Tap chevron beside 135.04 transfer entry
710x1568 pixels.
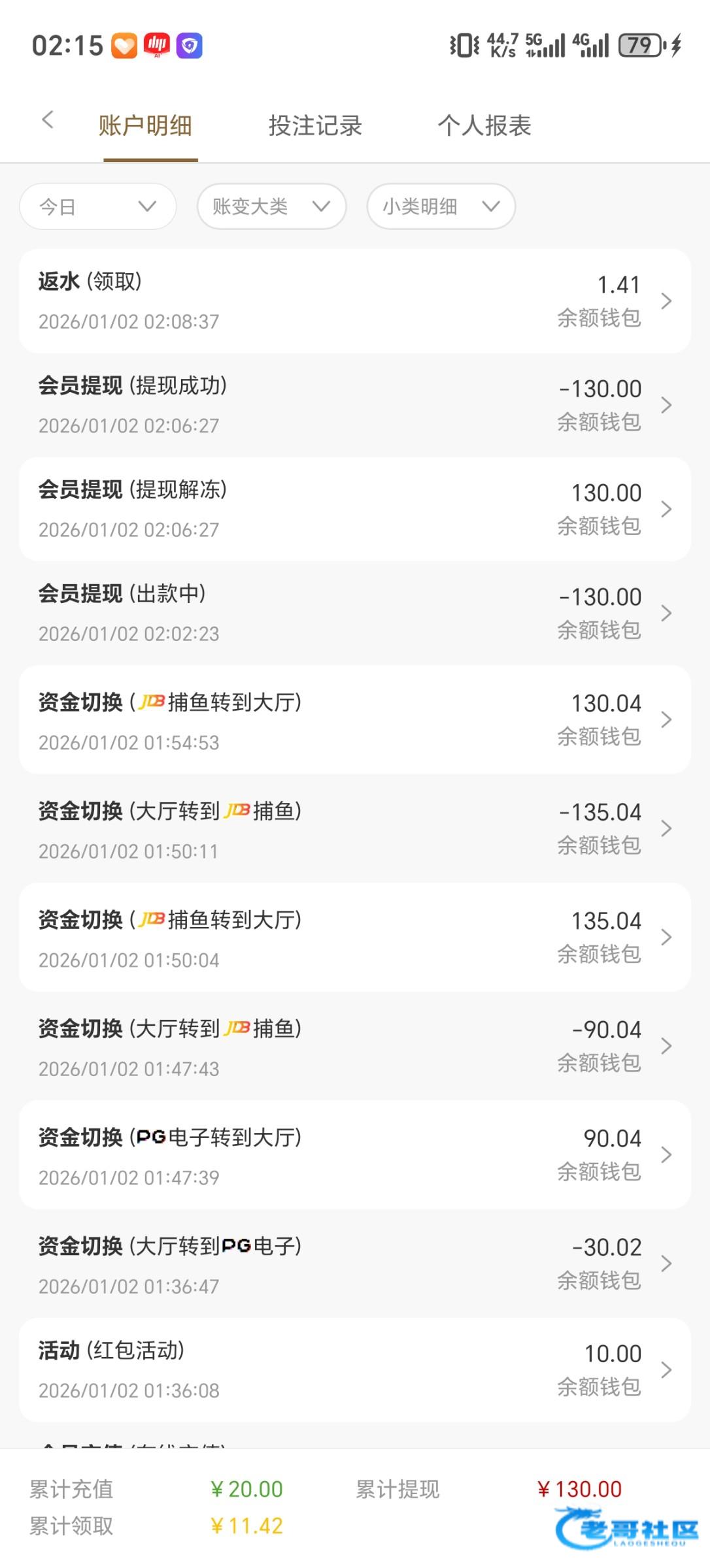[666, 937]
